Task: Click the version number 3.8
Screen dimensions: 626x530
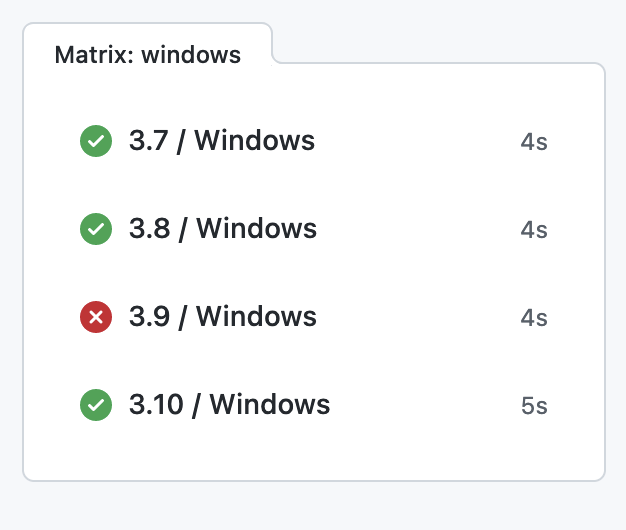Action: (x=149, y=230)
